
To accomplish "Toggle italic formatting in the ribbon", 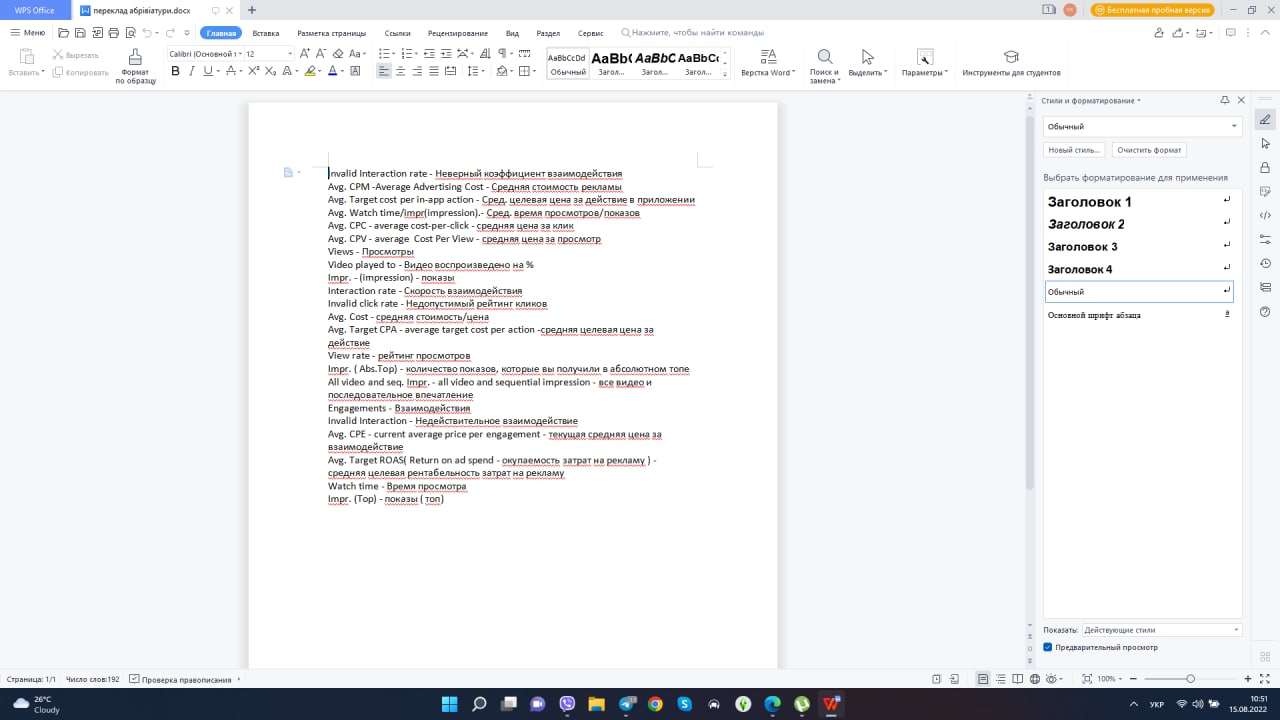I will click(x=192, y=71).
